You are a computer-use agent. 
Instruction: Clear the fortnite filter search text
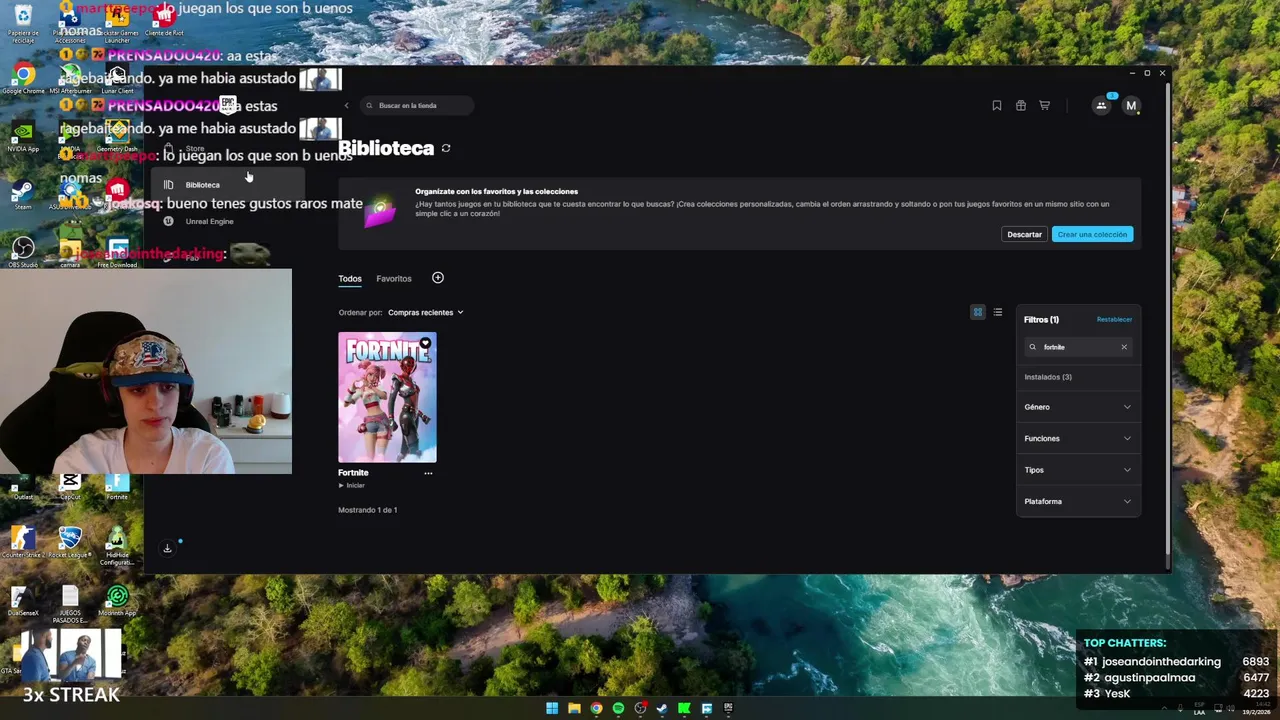[1124, 347]
